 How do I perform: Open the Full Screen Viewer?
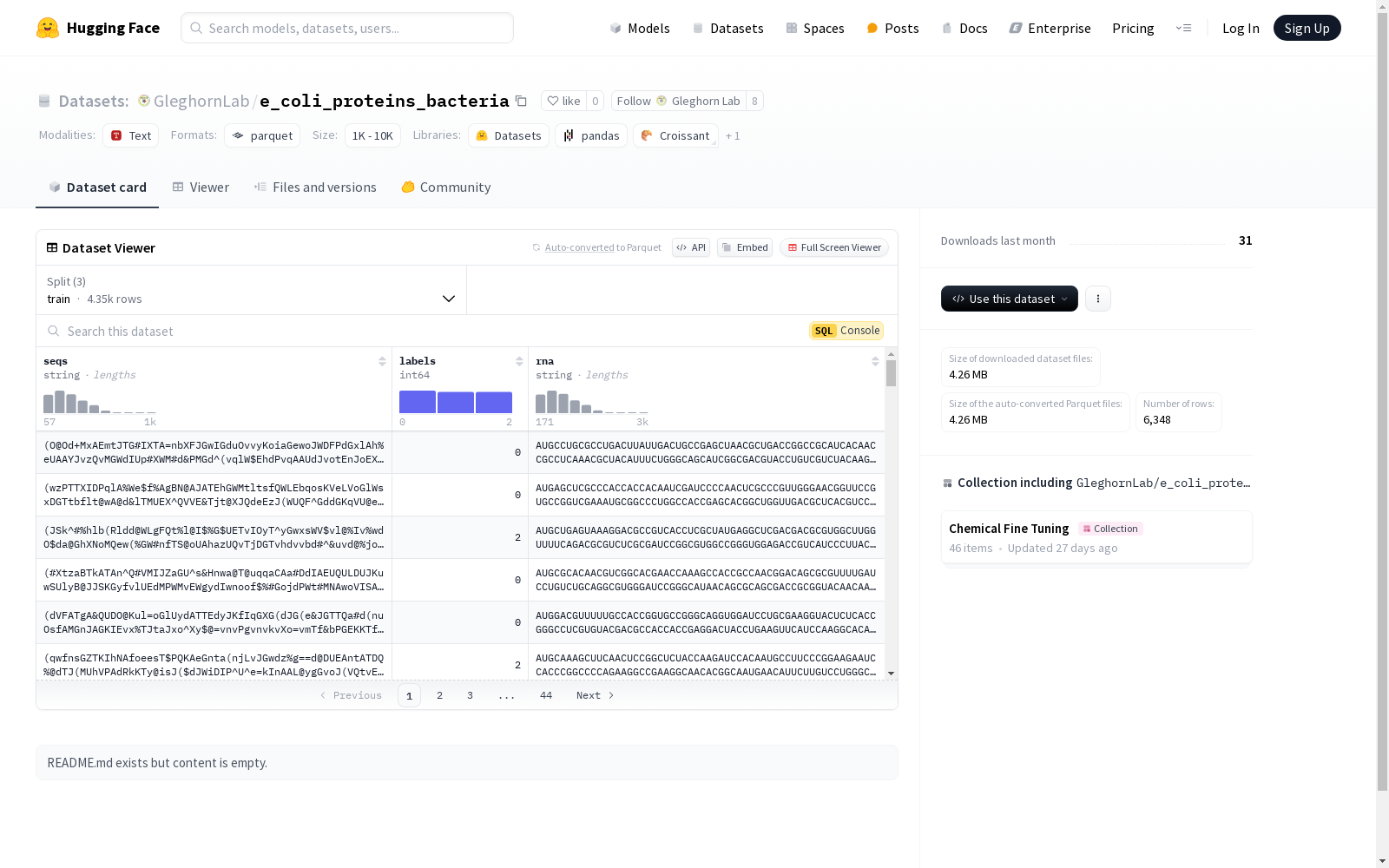(x=834, y=247)
